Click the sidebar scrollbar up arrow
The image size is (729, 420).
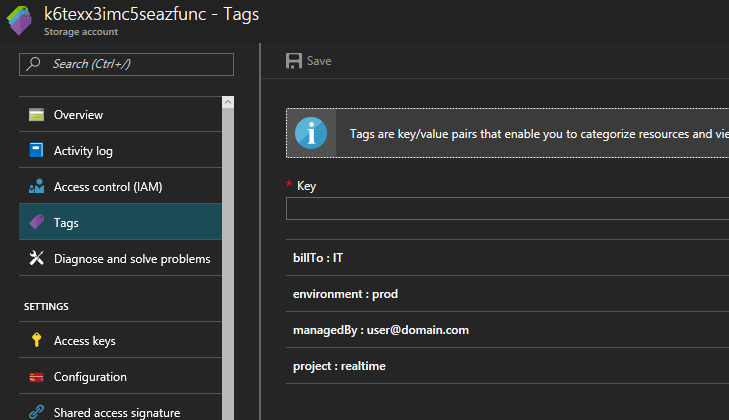coord(228,102)
